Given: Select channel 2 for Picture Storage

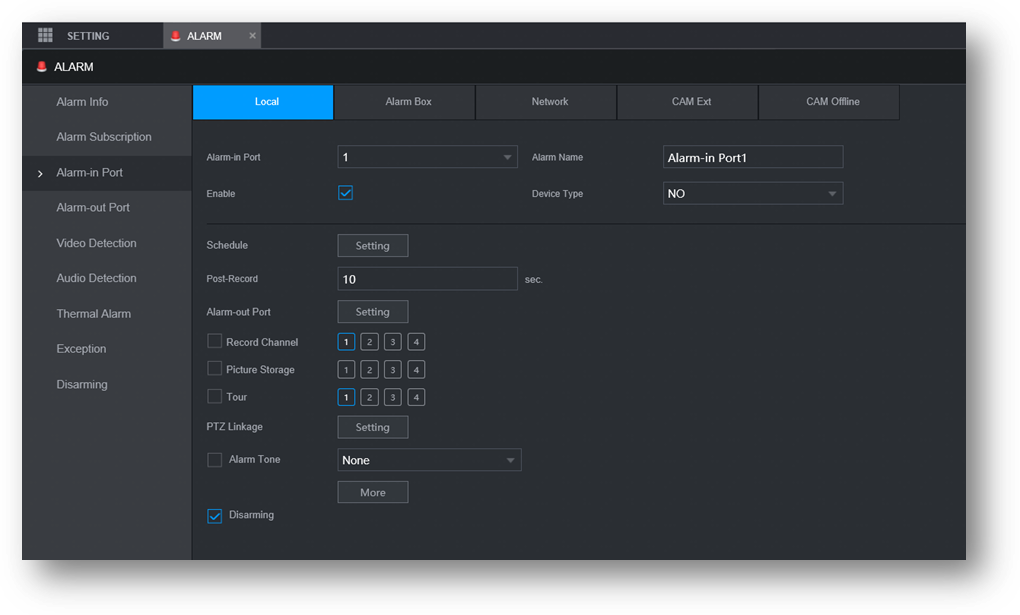Looking at the screenshot, I should coord(369,370).
